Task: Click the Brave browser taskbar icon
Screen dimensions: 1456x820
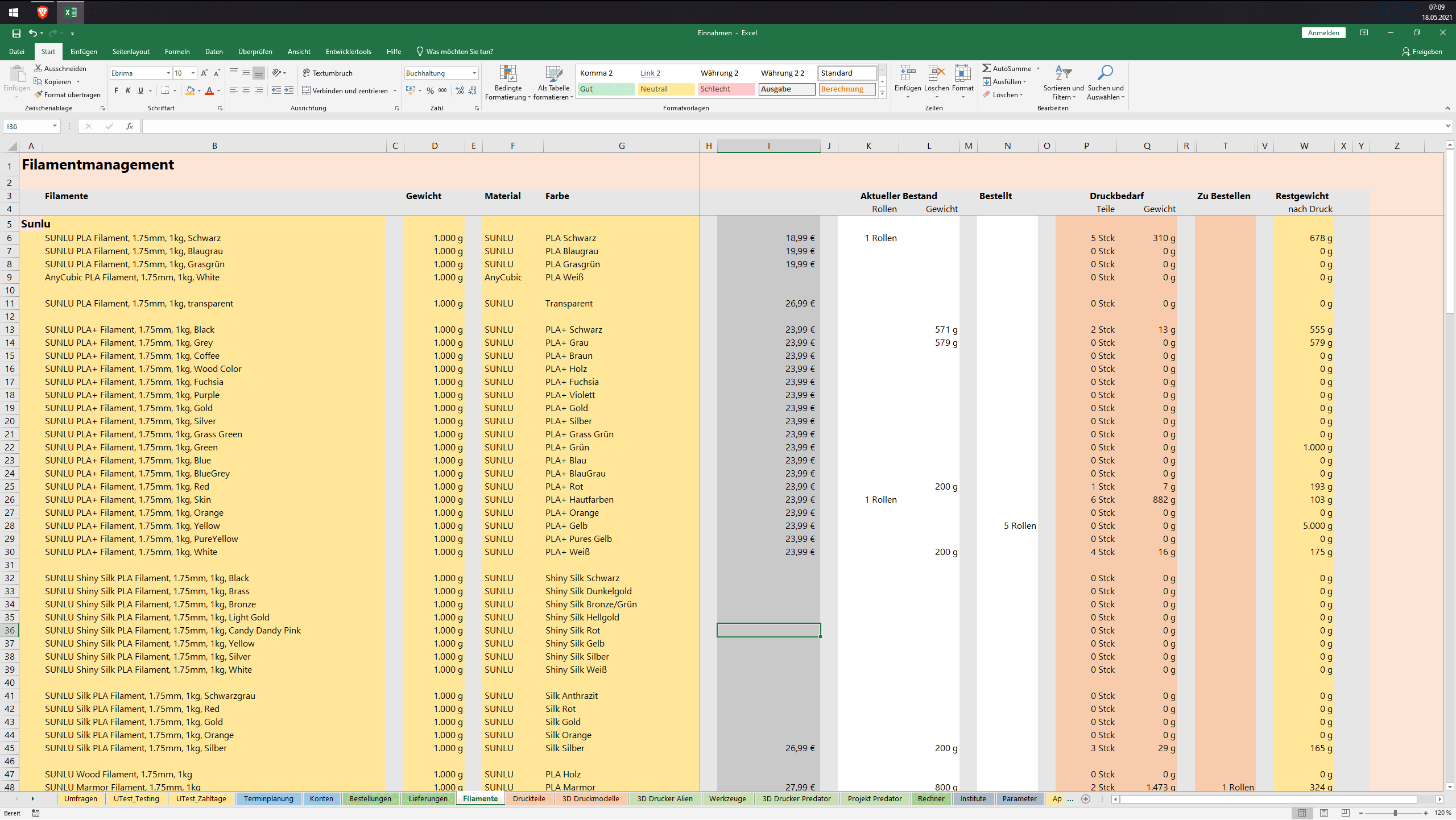Action: (43, 12)
